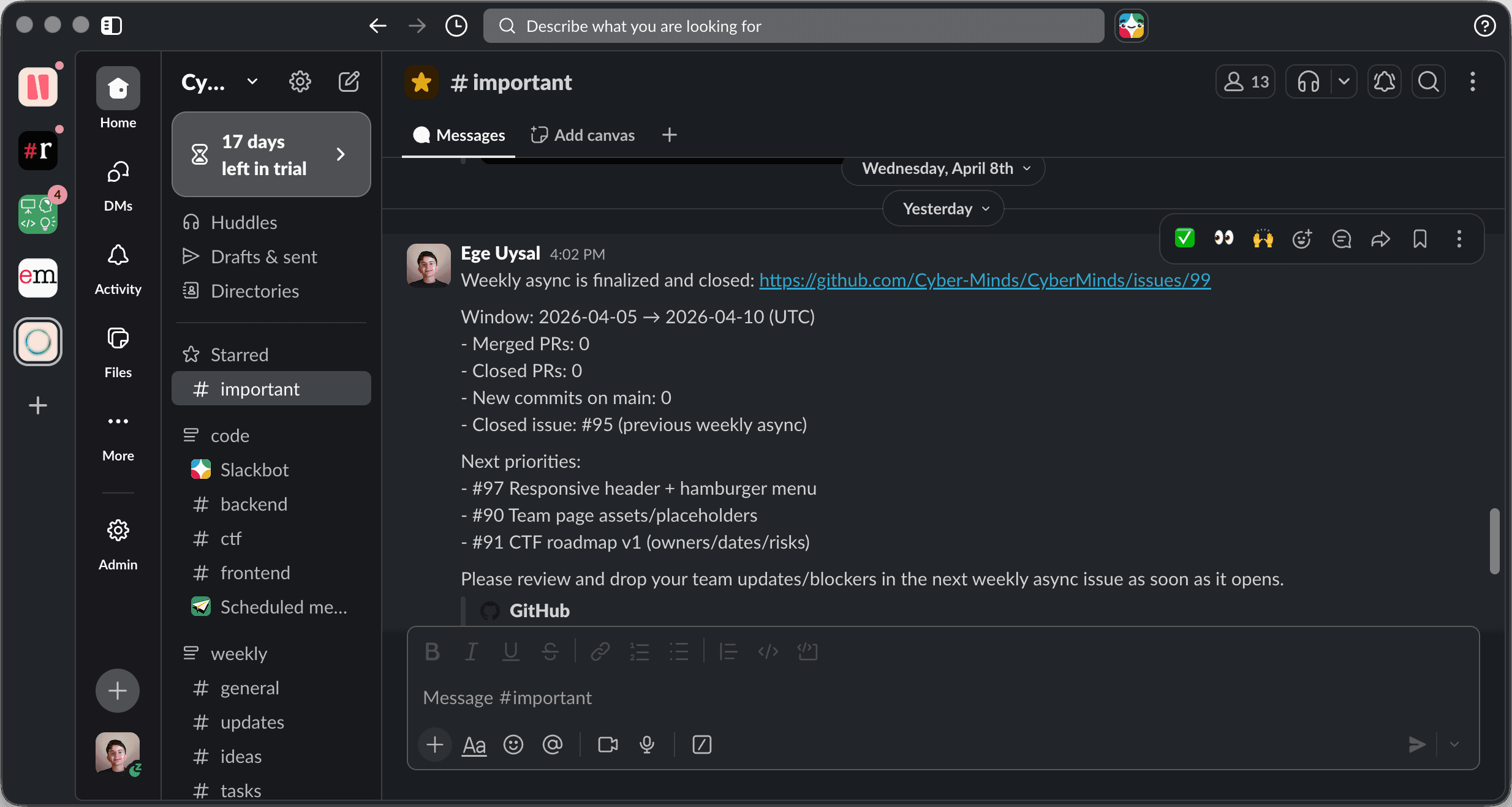Open the Add canvas tab
Viewport: 1512px width, 807px height.
click(x=583, y=135)
